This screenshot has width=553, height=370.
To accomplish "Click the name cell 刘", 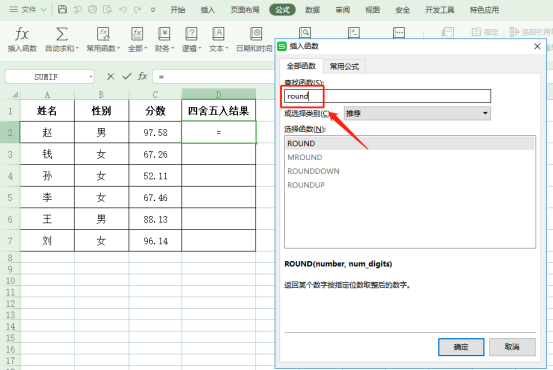I will (47, 241).
